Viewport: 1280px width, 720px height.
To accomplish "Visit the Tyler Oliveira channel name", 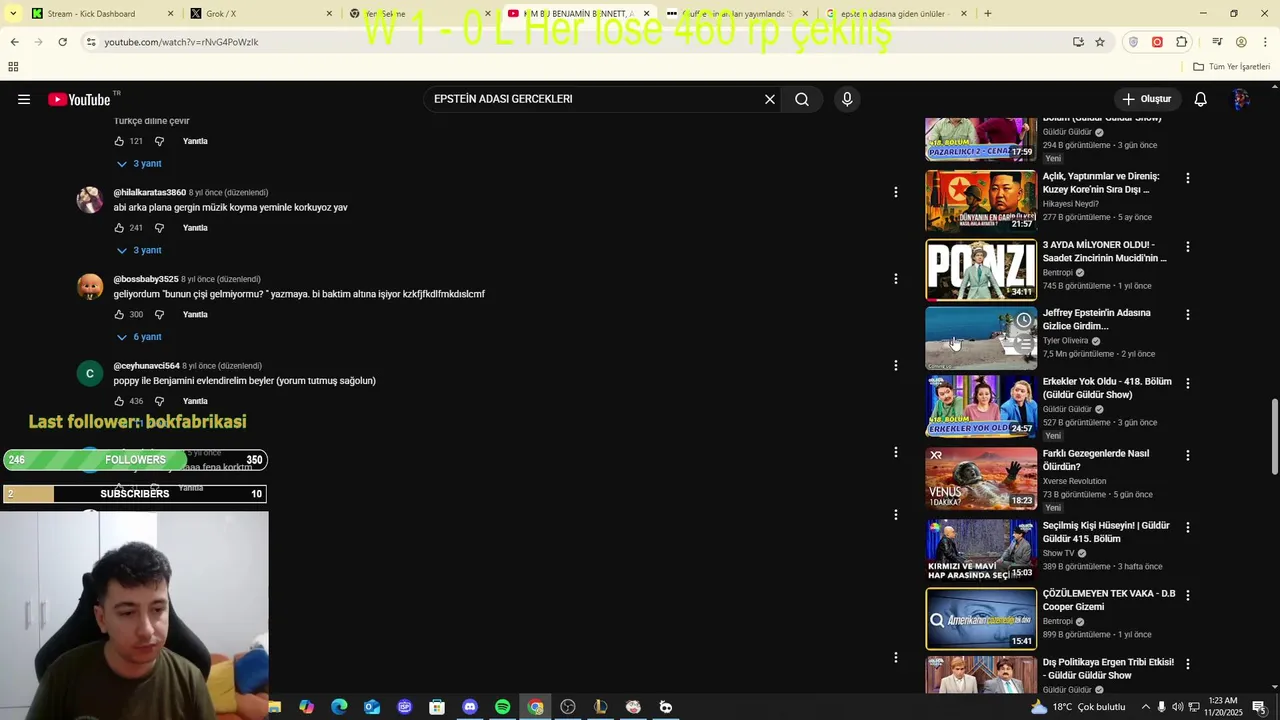I will (x=1066, y=341).
